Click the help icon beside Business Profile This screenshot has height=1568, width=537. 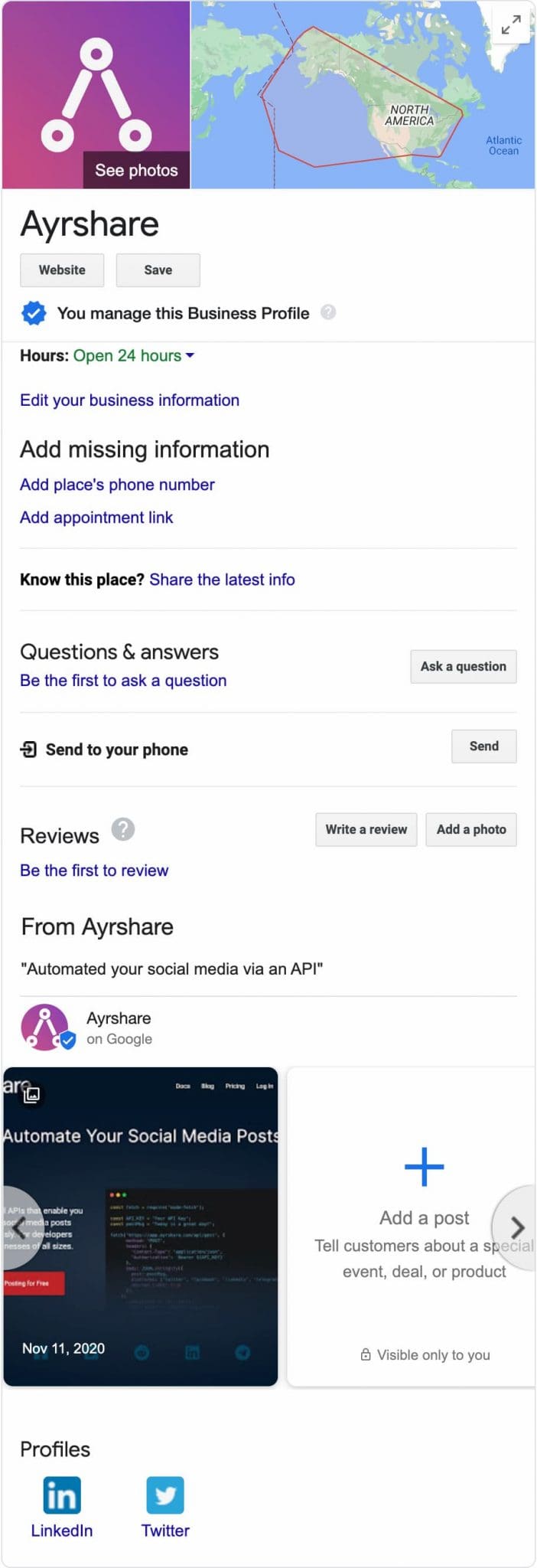pyautogui.click(x=328, y=312)
